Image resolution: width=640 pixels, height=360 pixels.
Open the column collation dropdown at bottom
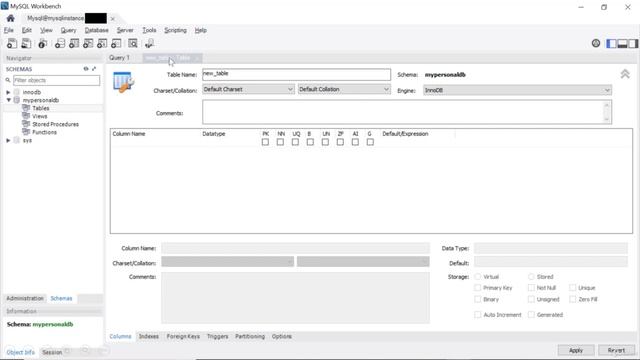363,262
